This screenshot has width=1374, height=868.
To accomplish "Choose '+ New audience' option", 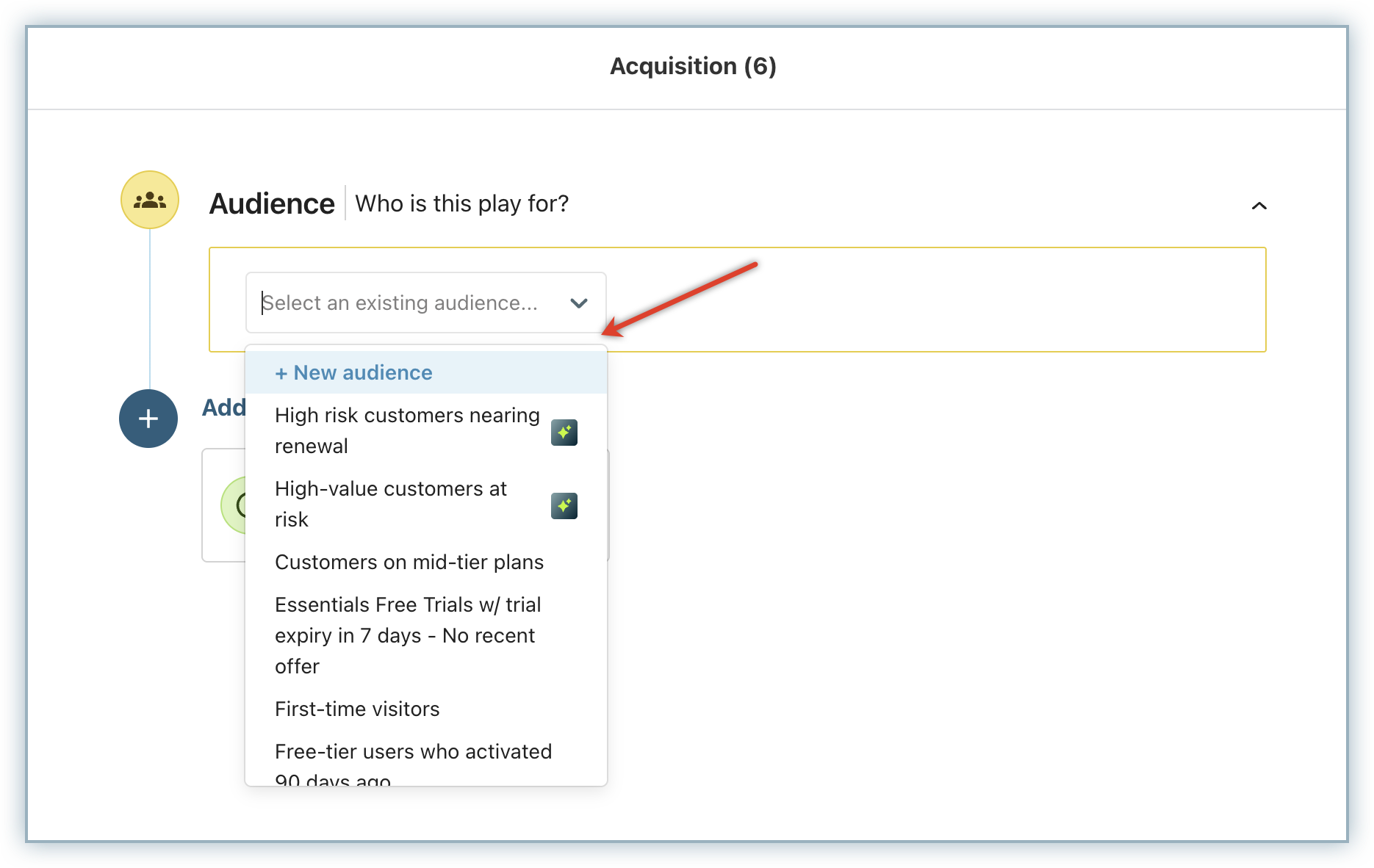I will [353, 372].
